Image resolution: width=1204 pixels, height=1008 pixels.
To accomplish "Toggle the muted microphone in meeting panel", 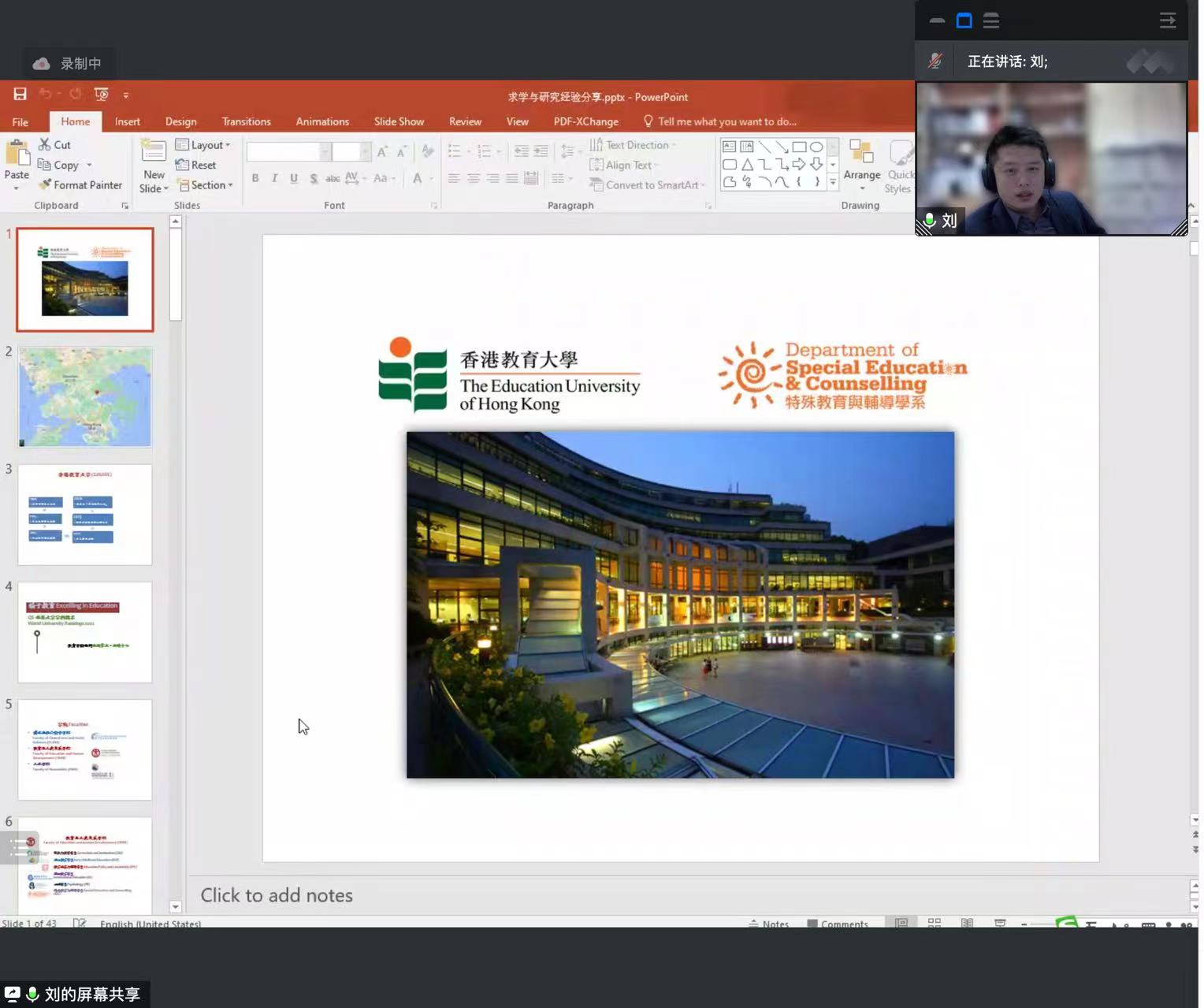I will click(x=935, y=61).
